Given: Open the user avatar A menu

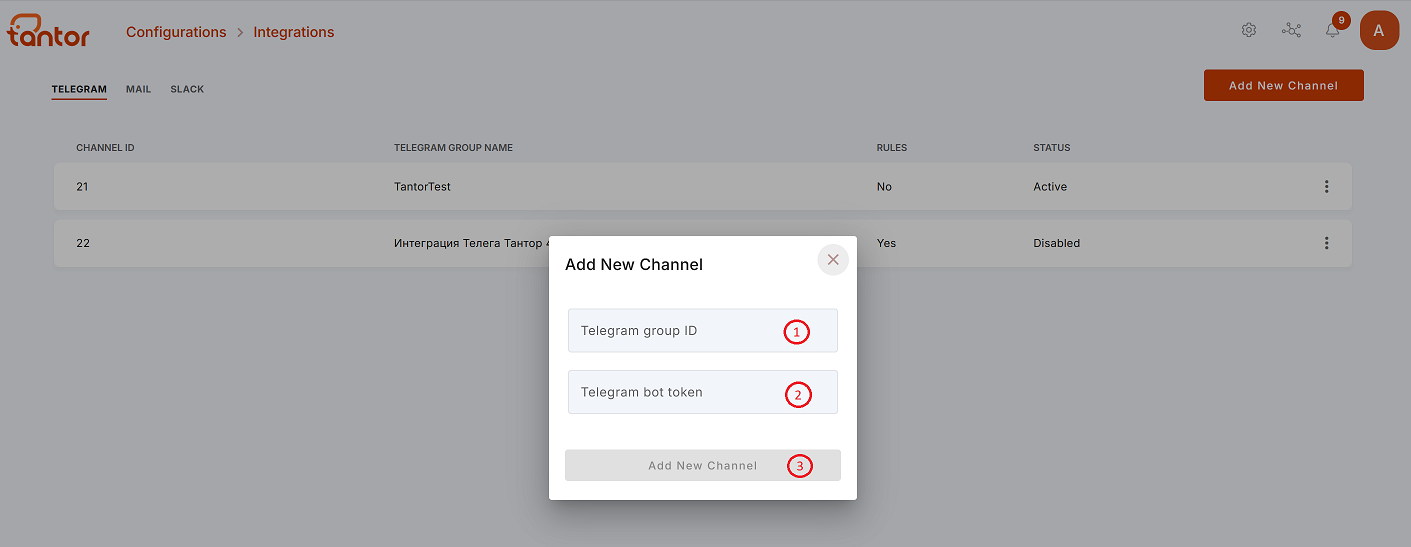Looking at the screenshot, I should [1379, 30].
